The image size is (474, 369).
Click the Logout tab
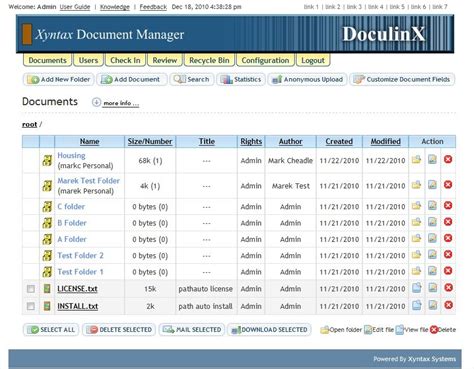(x=313, y=60)
